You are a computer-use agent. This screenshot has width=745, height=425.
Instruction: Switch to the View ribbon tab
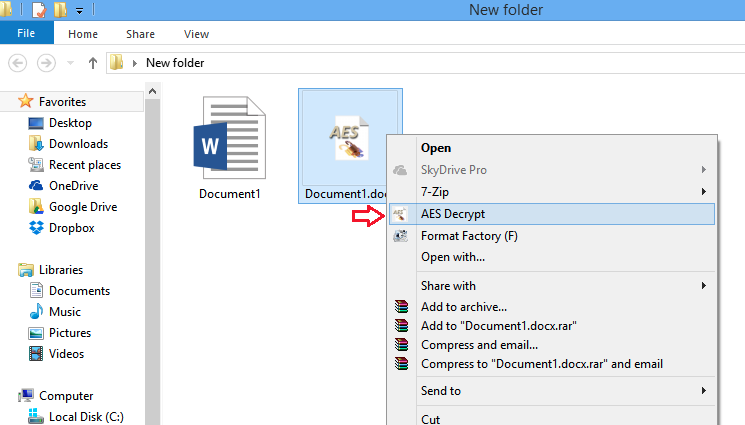196,34
